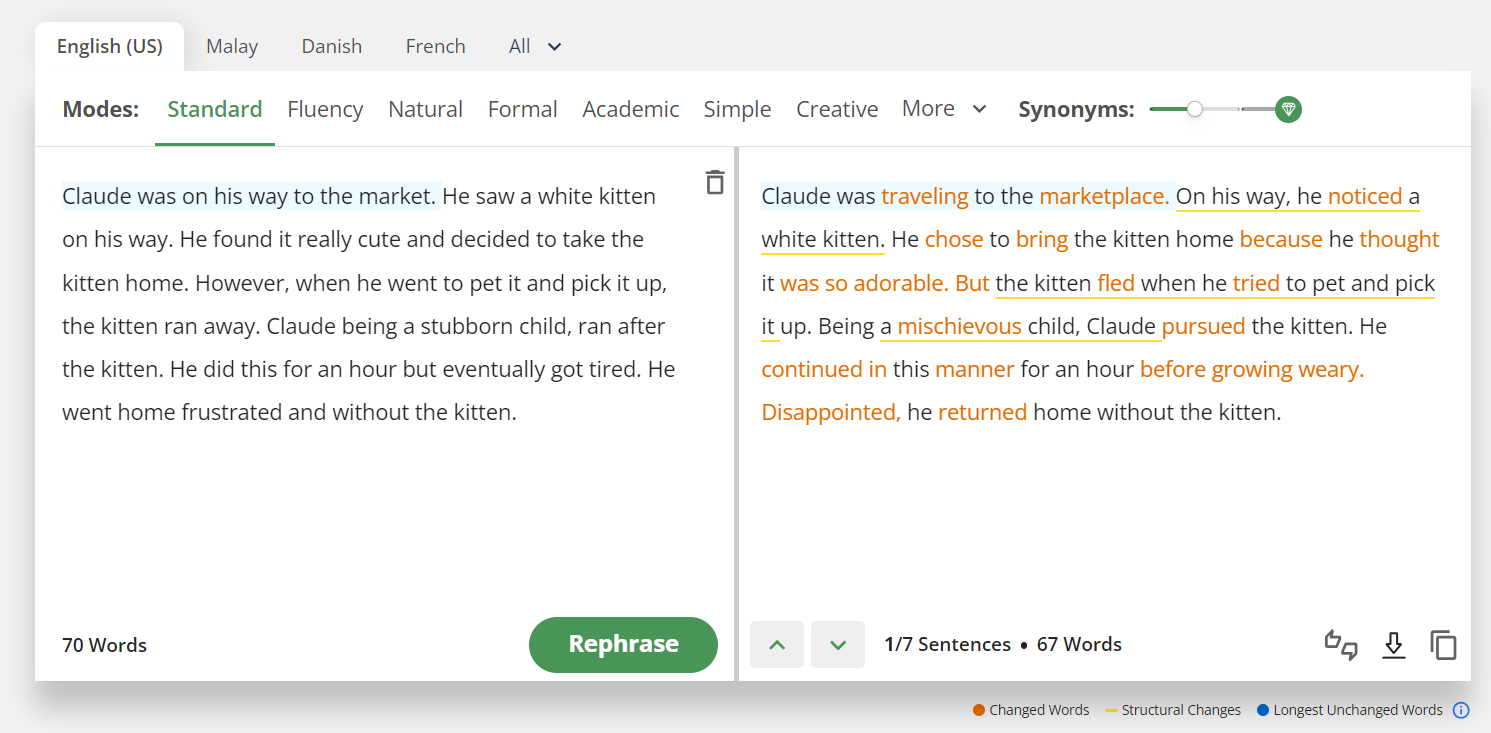
Task: Click inside the original text input area
Action: [380, 500]
